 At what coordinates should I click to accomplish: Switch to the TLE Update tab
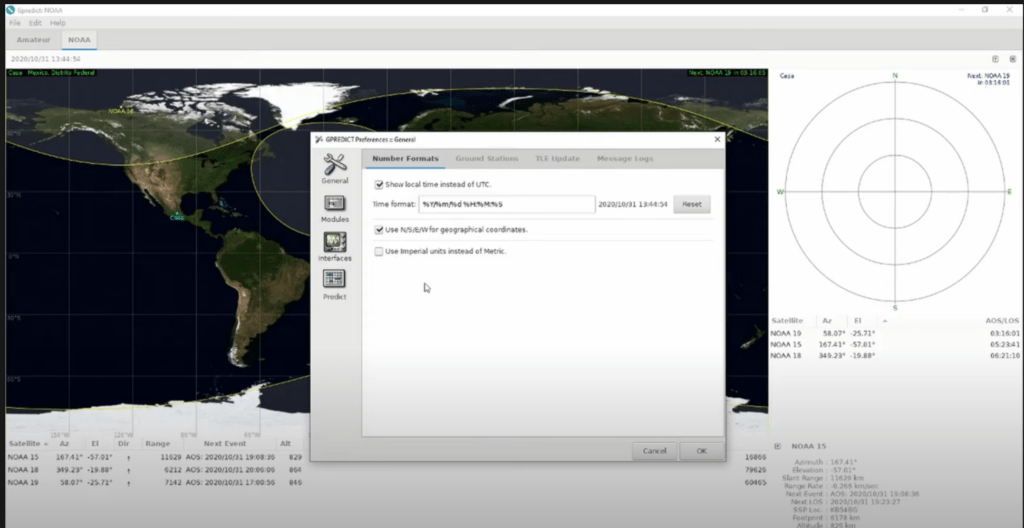(x=557, y=159)
